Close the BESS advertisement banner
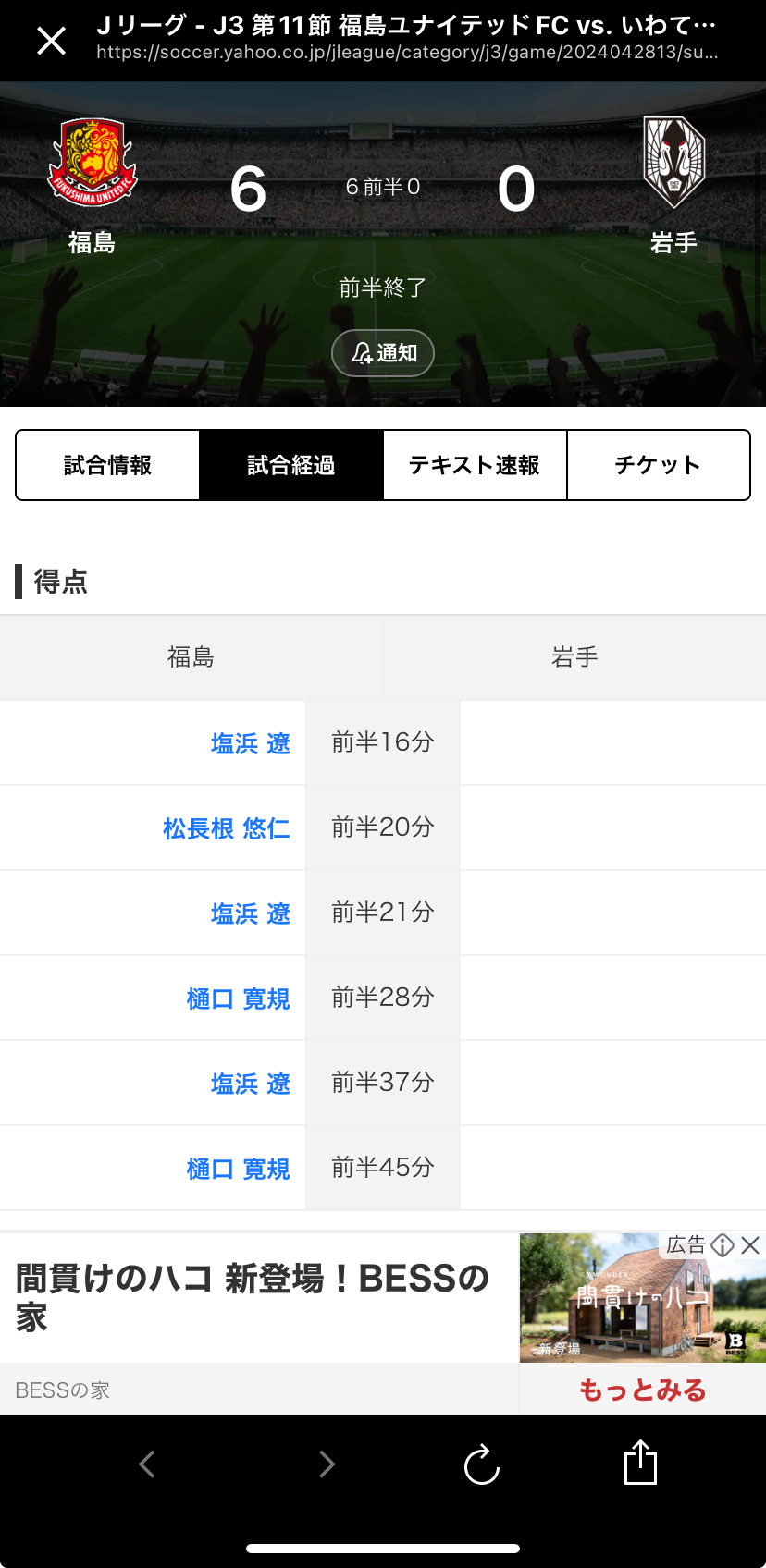The height and width of the screenshot is (1568, 766). tap(751, 1245)
